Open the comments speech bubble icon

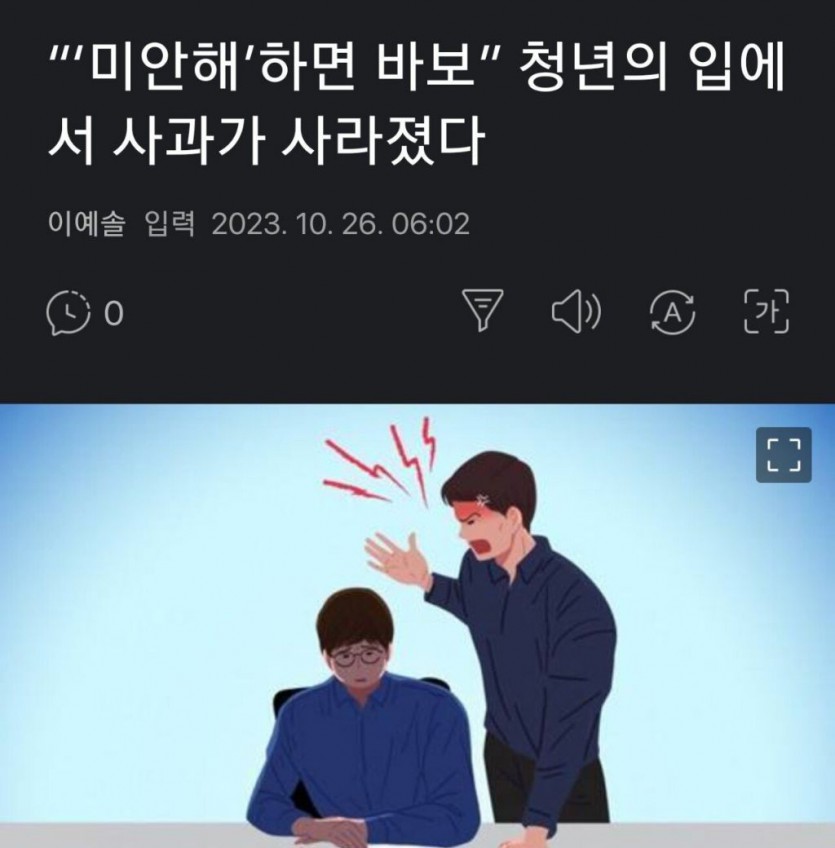pos(68,313)
